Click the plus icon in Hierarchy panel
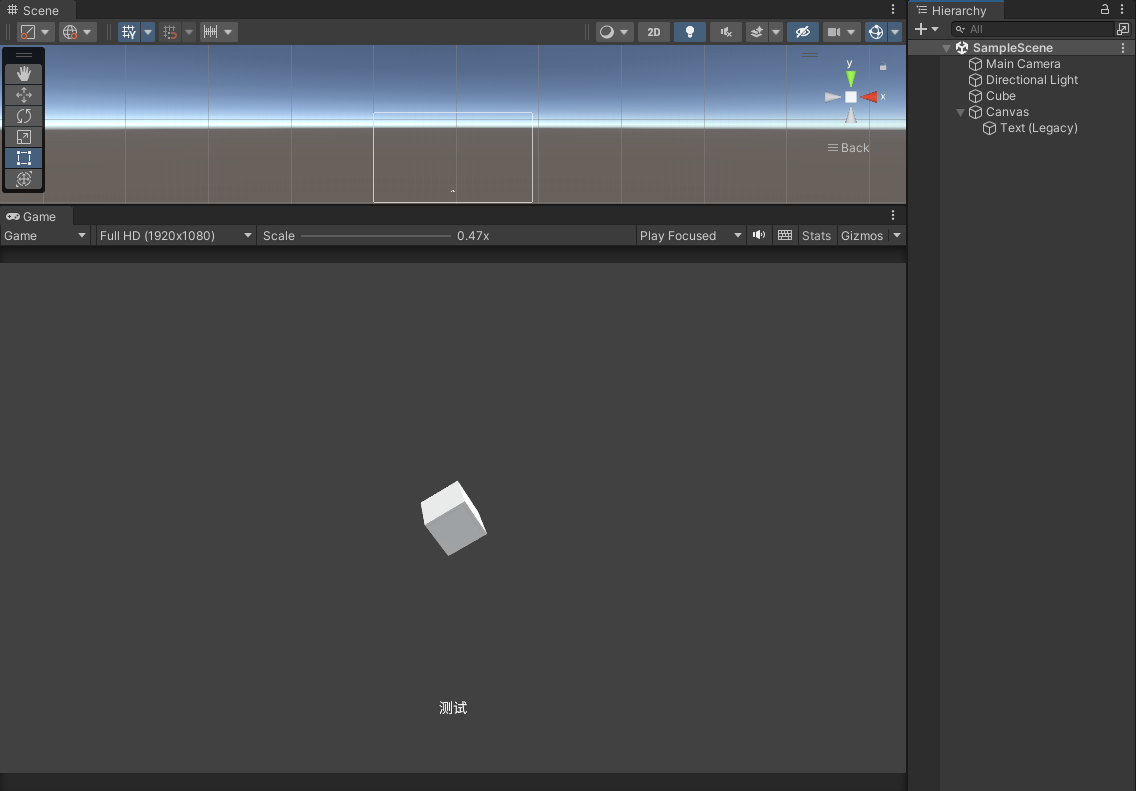This screenshot has width=1136, height=791. click(921, 29)
